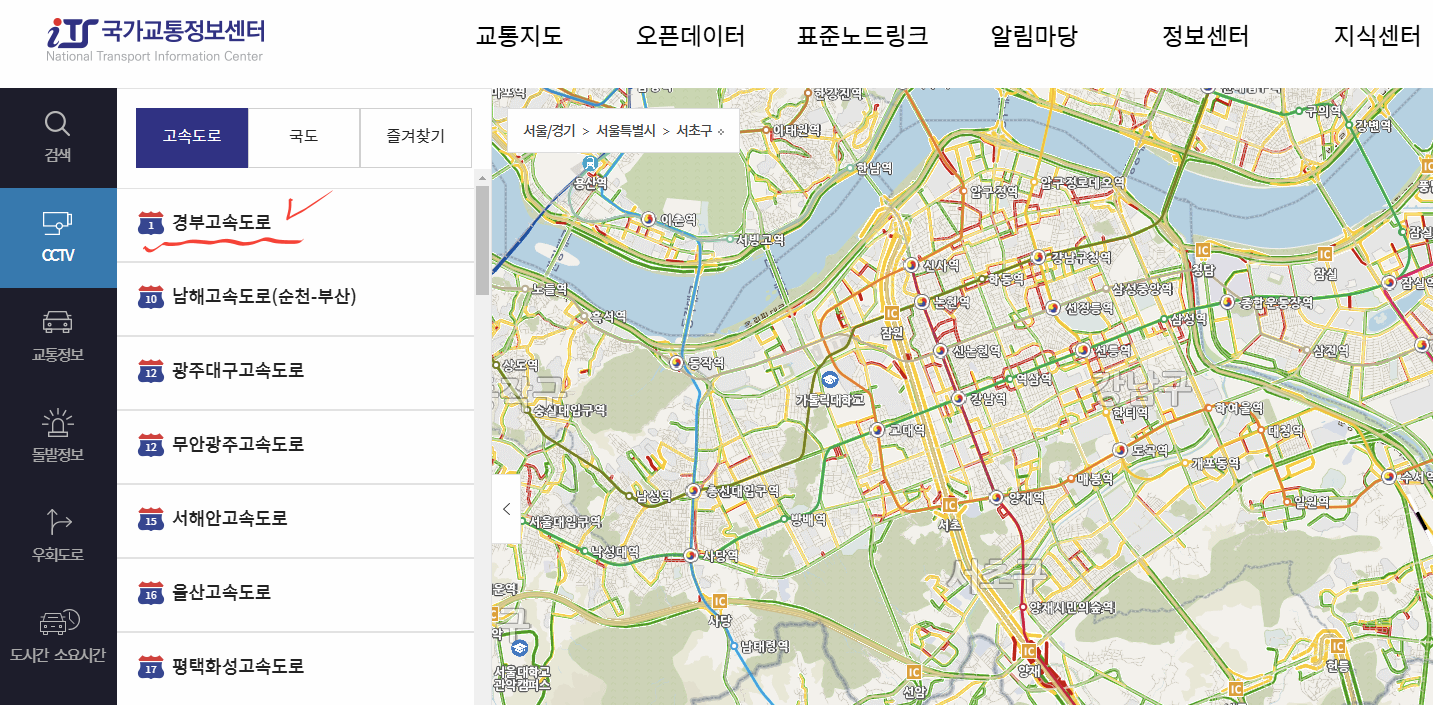Click the 가톨릭대학교 marker on map
1433x705 pixels.
pos(829,380)
